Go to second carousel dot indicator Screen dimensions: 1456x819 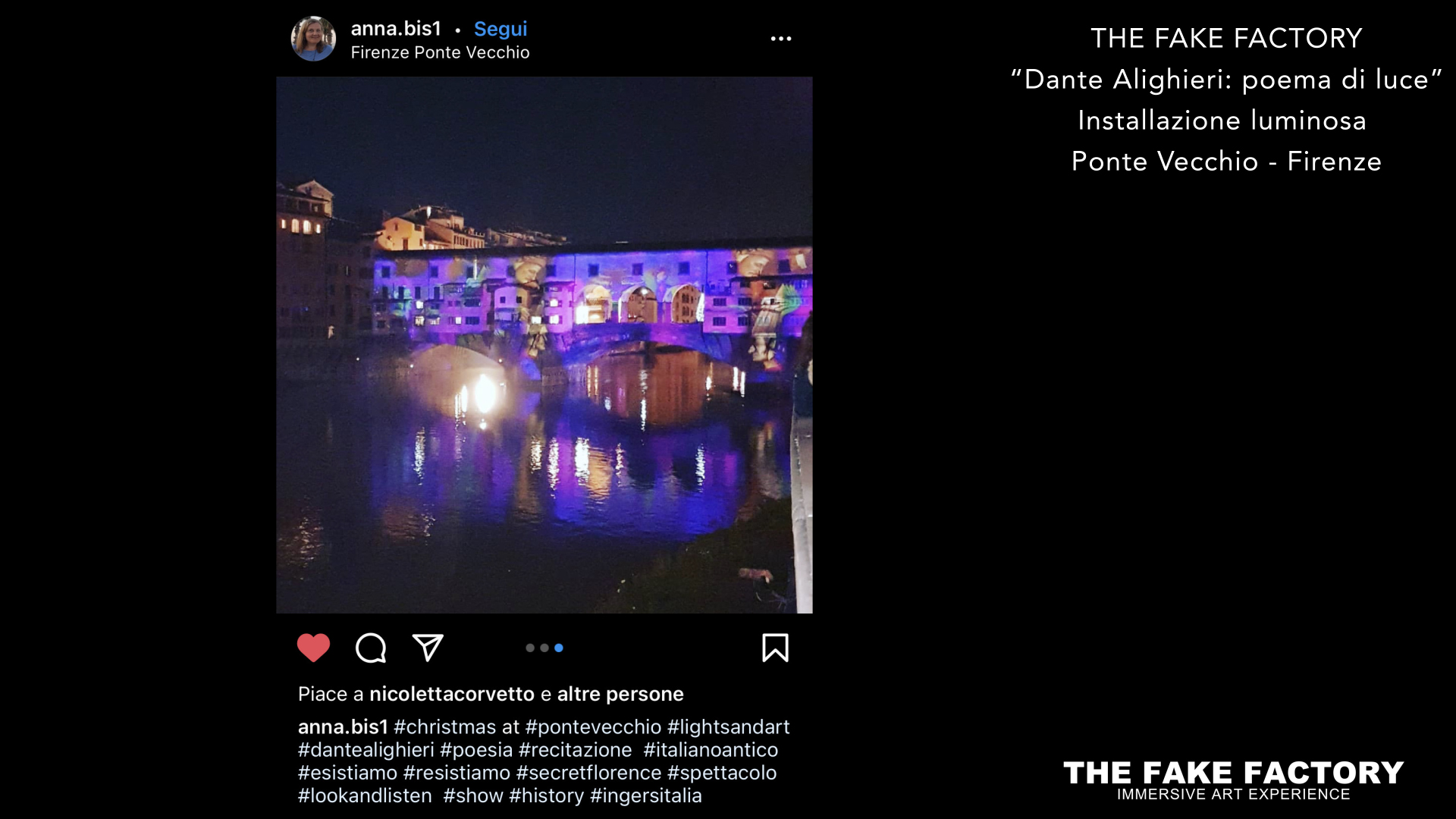pyautogui.click(x=544, y=648)
